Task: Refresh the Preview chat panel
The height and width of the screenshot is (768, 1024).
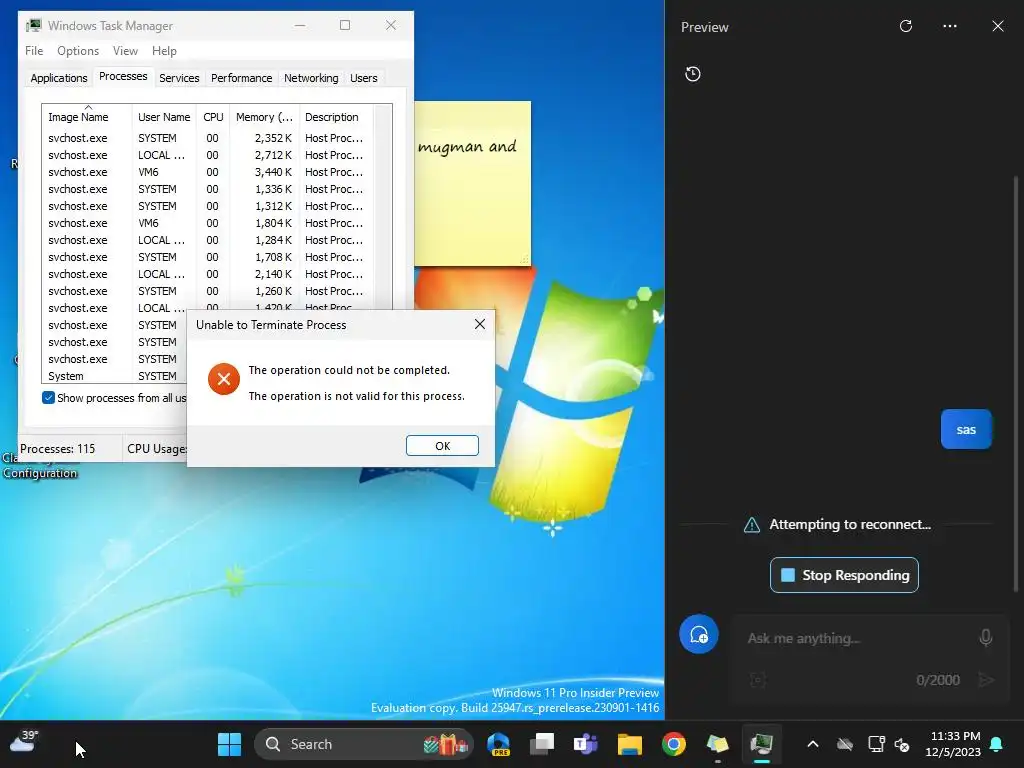Action: [905, 26]
